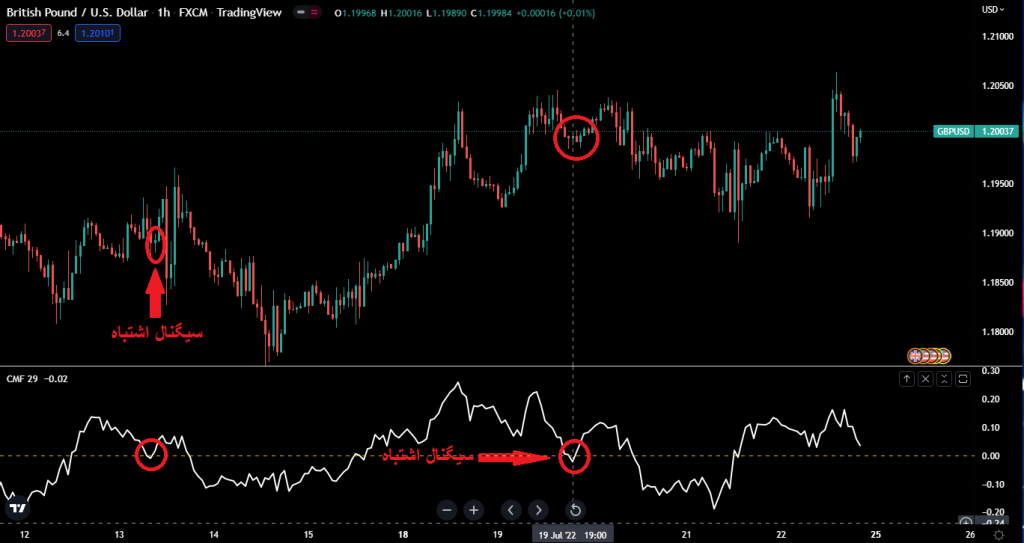Click the 1.19500 price axis label
Image resolution: width=1024 pixels, height=543 pixels.
(997, 184)
